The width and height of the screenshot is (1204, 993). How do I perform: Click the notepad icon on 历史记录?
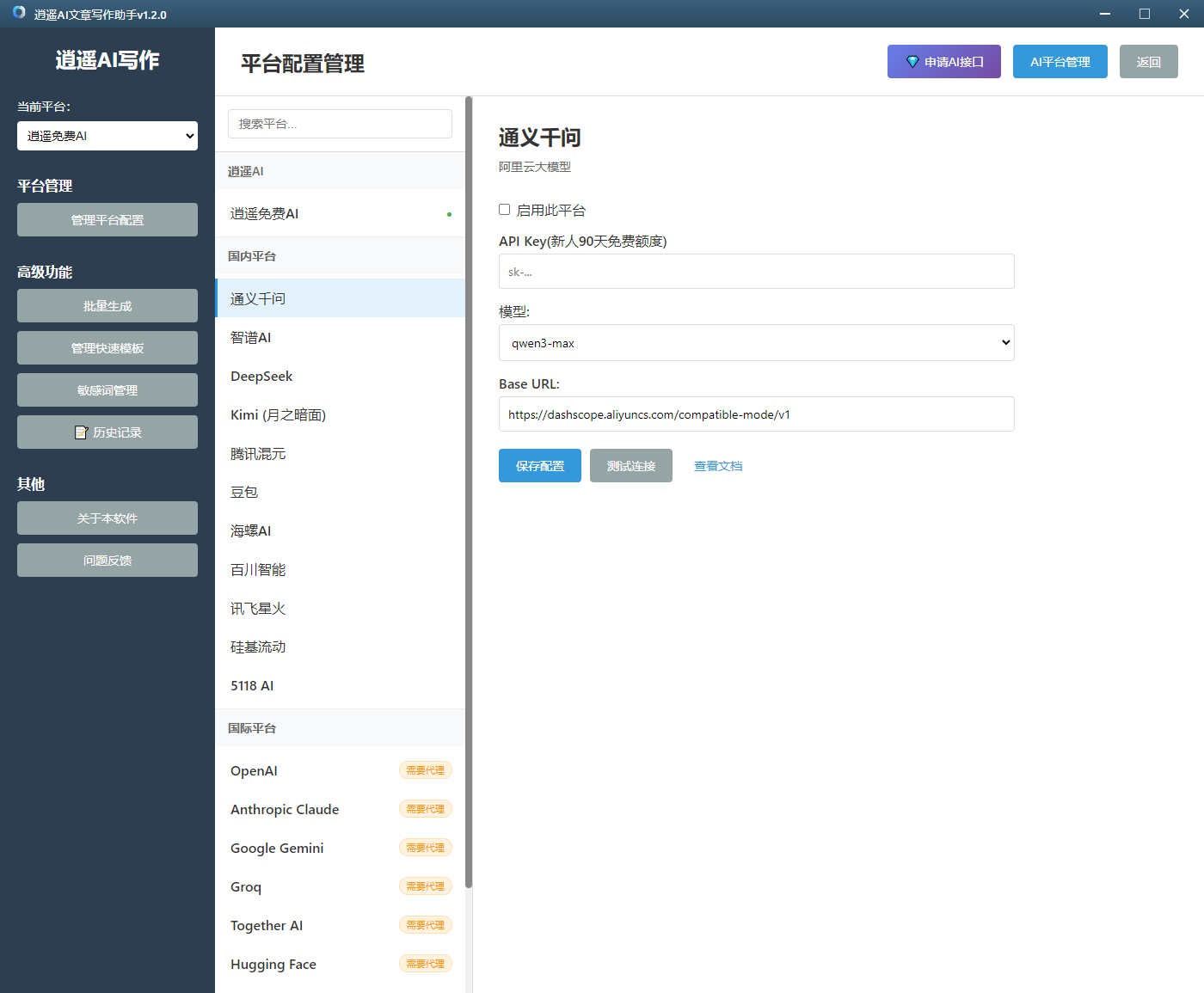coord(82,432)
